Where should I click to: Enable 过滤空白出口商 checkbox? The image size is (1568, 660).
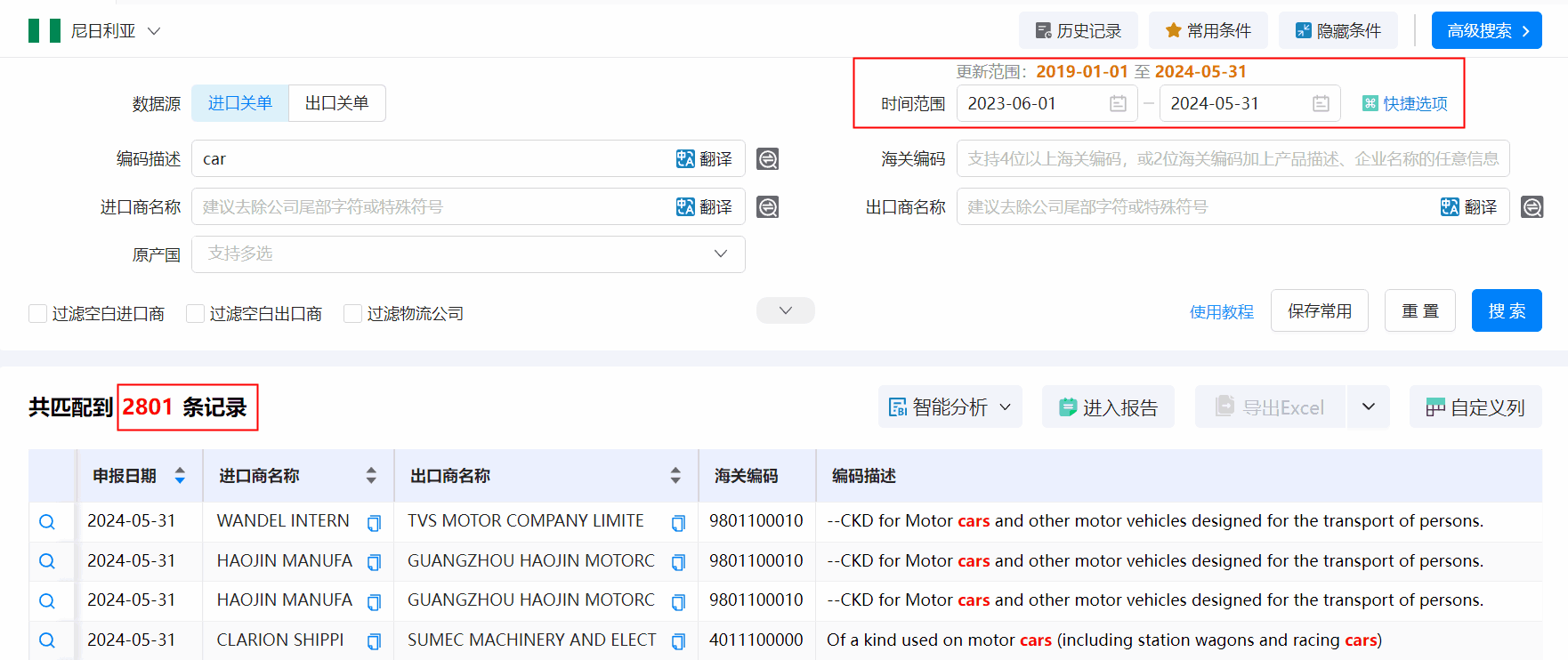(x=196, y=314)
